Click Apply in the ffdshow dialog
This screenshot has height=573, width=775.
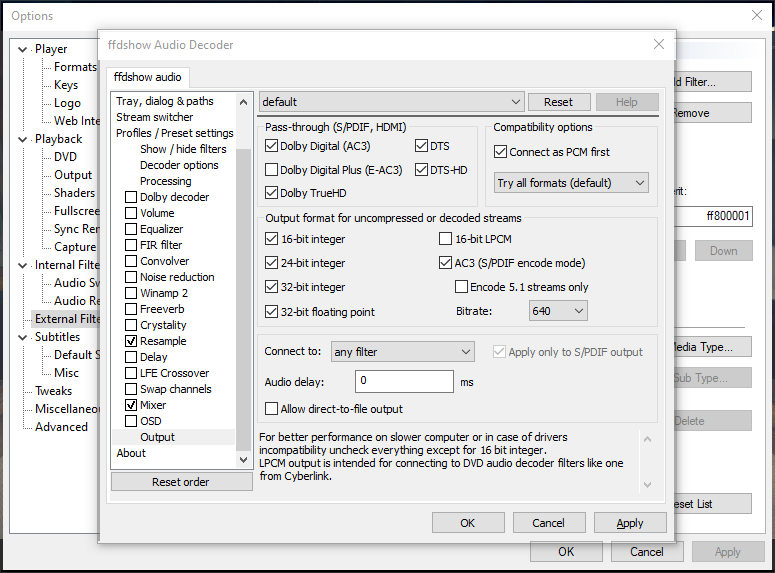(630, 523)
